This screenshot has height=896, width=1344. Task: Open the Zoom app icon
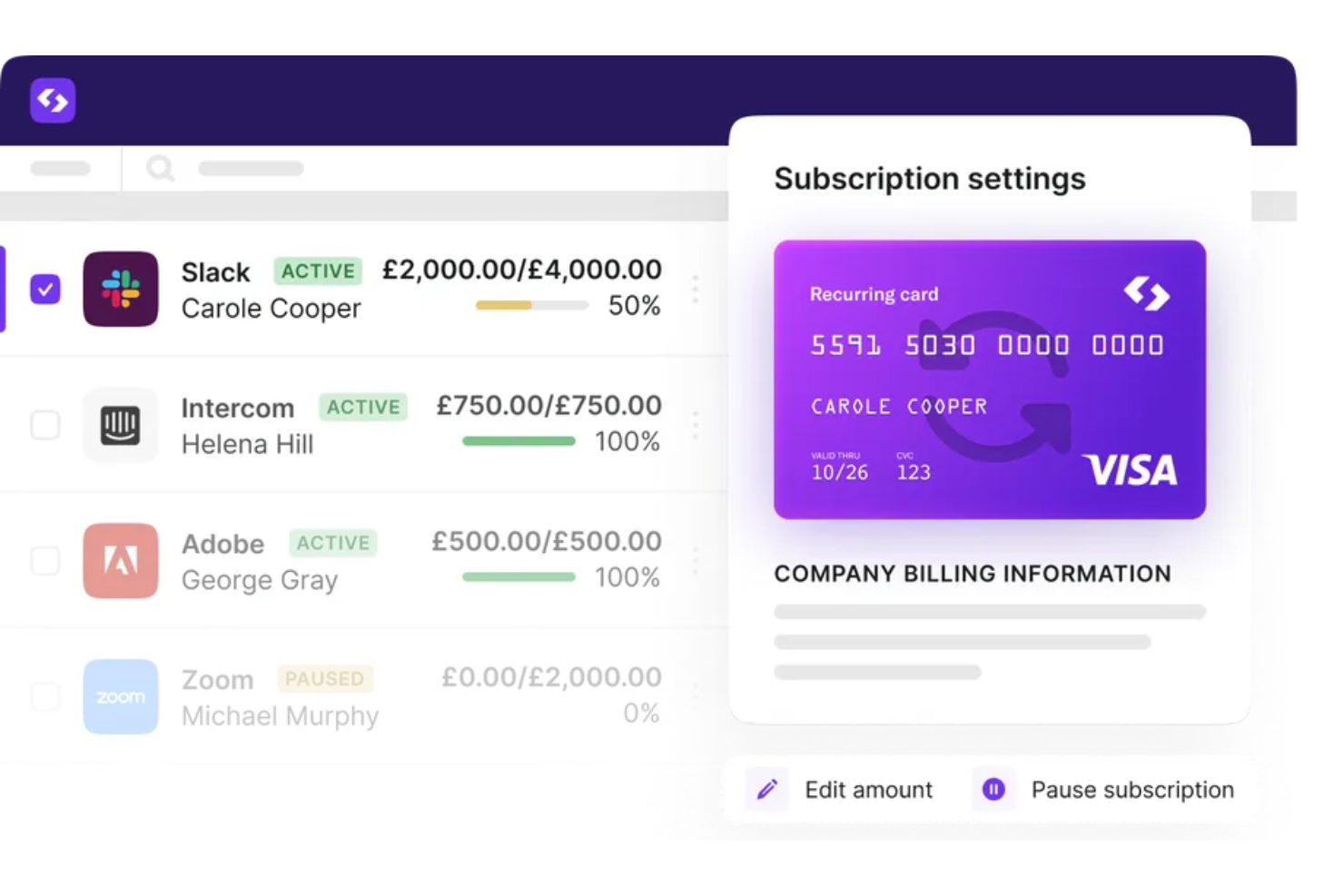click(x=120, y=696)
